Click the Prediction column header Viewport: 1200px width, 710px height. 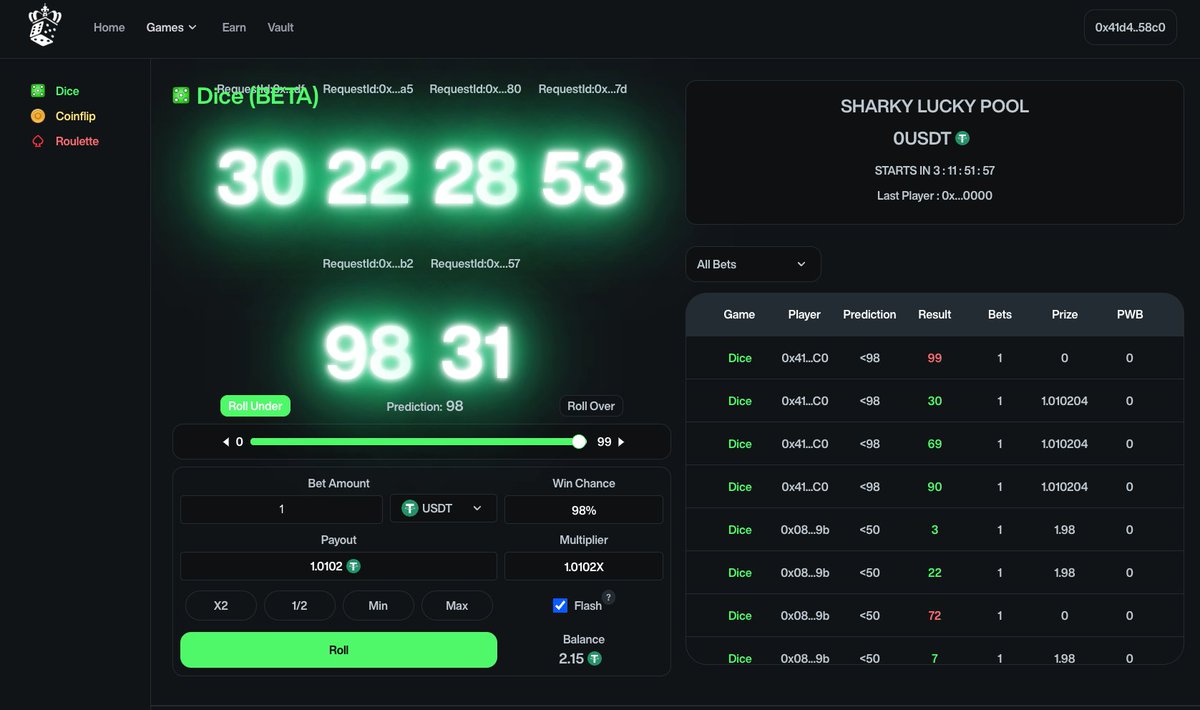(x=869, y=314)
